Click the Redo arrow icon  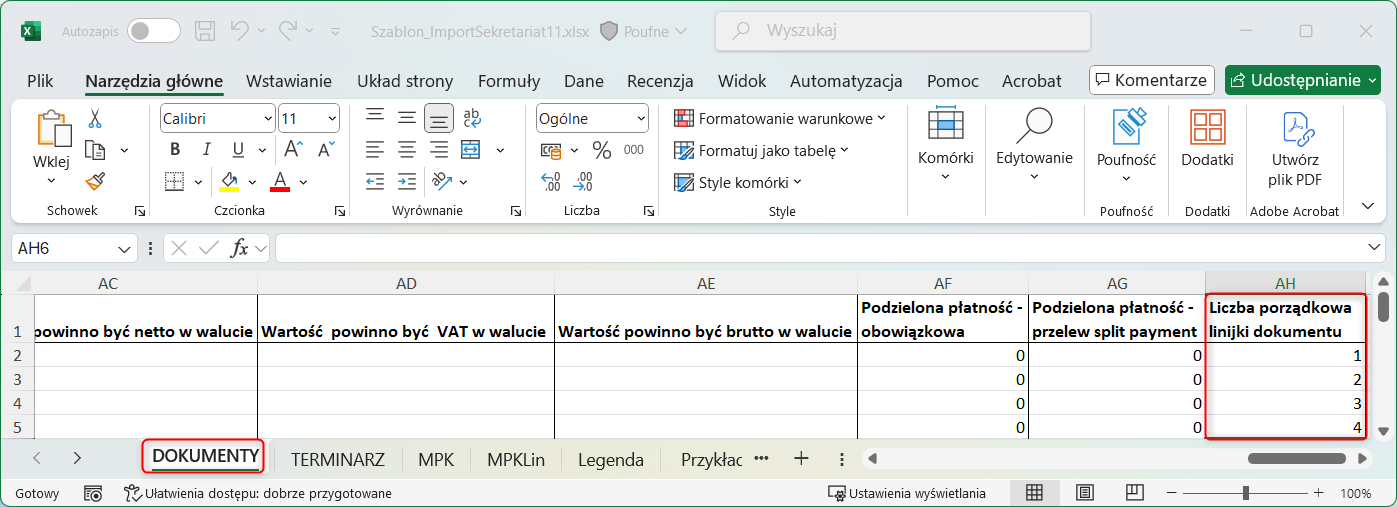click(288, 31)
